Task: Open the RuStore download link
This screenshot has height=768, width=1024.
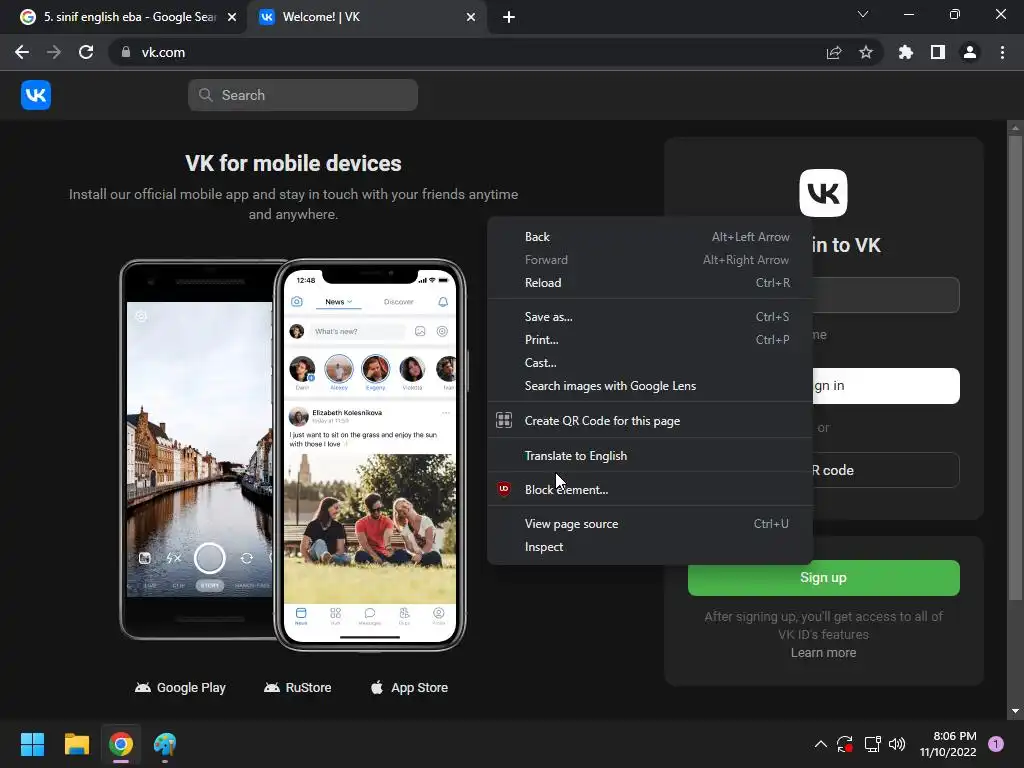Action: tap(297, 688)
